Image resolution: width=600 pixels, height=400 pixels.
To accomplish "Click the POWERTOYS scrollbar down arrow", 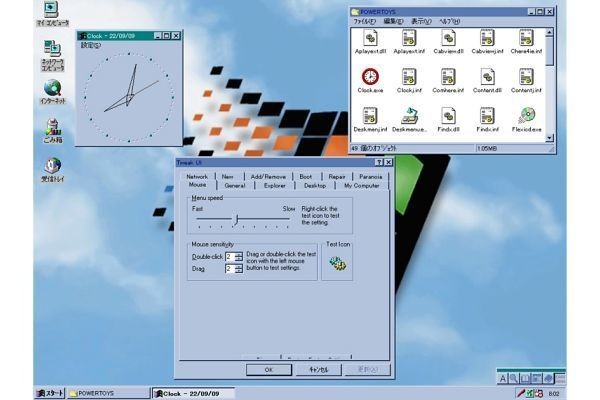I will tap(549, 138).
